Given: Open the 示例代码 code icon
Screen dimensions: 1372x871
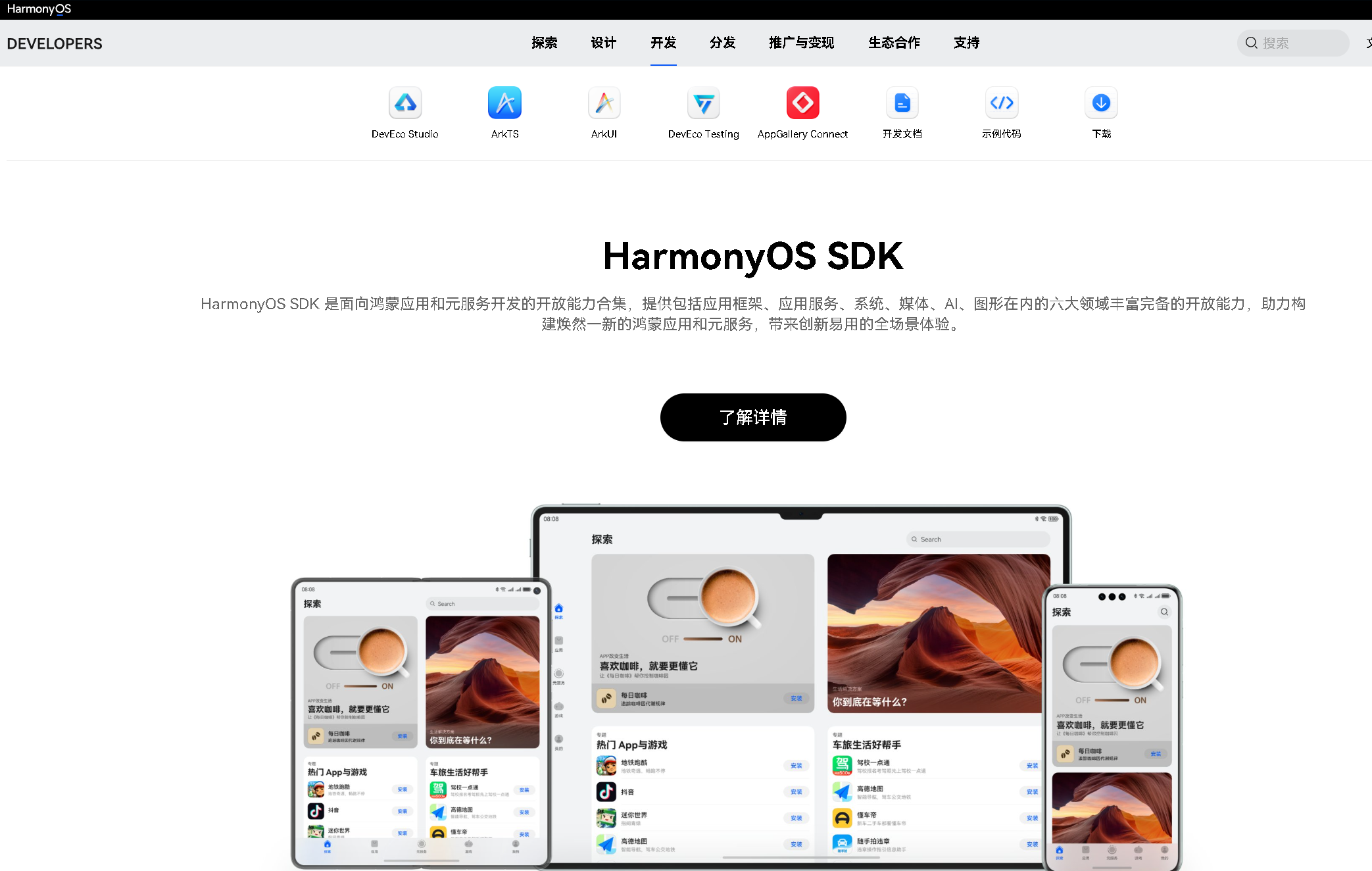Looking at the screenshot, I should pos(1002,103).
